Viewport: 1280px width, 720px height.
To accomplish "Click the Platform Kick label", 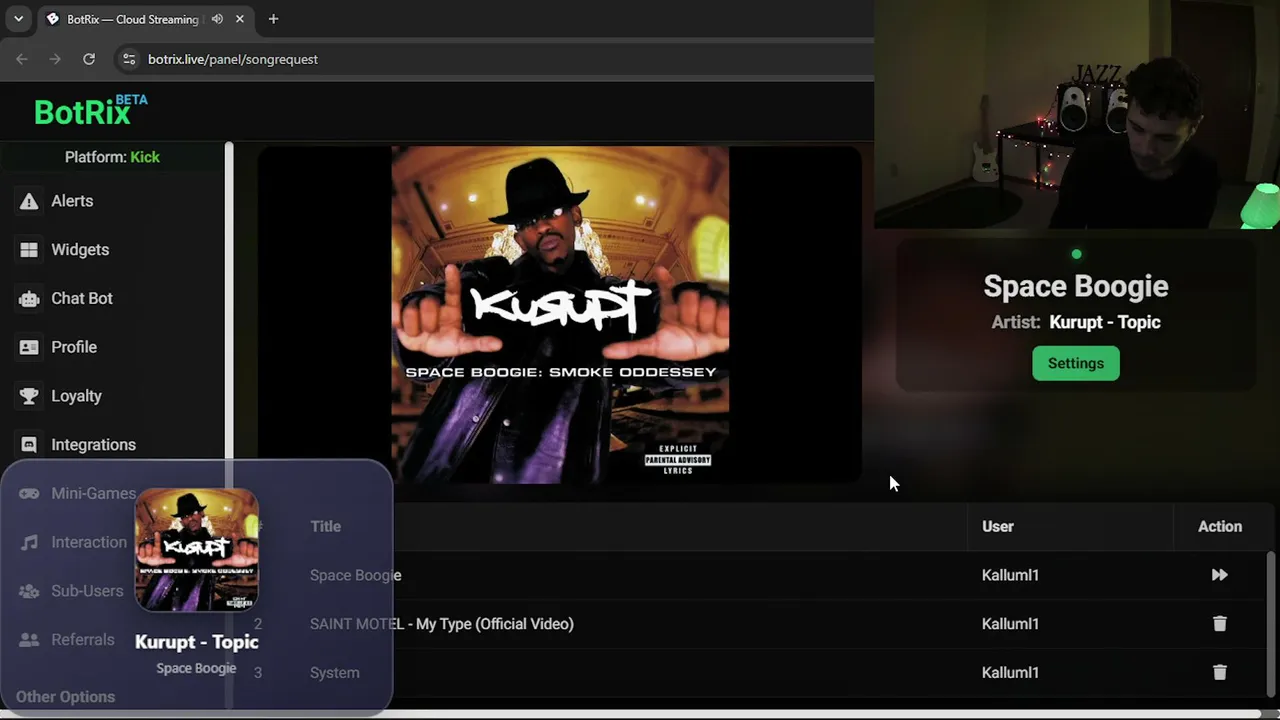I will pyautogui.click(x=112, y=157).
